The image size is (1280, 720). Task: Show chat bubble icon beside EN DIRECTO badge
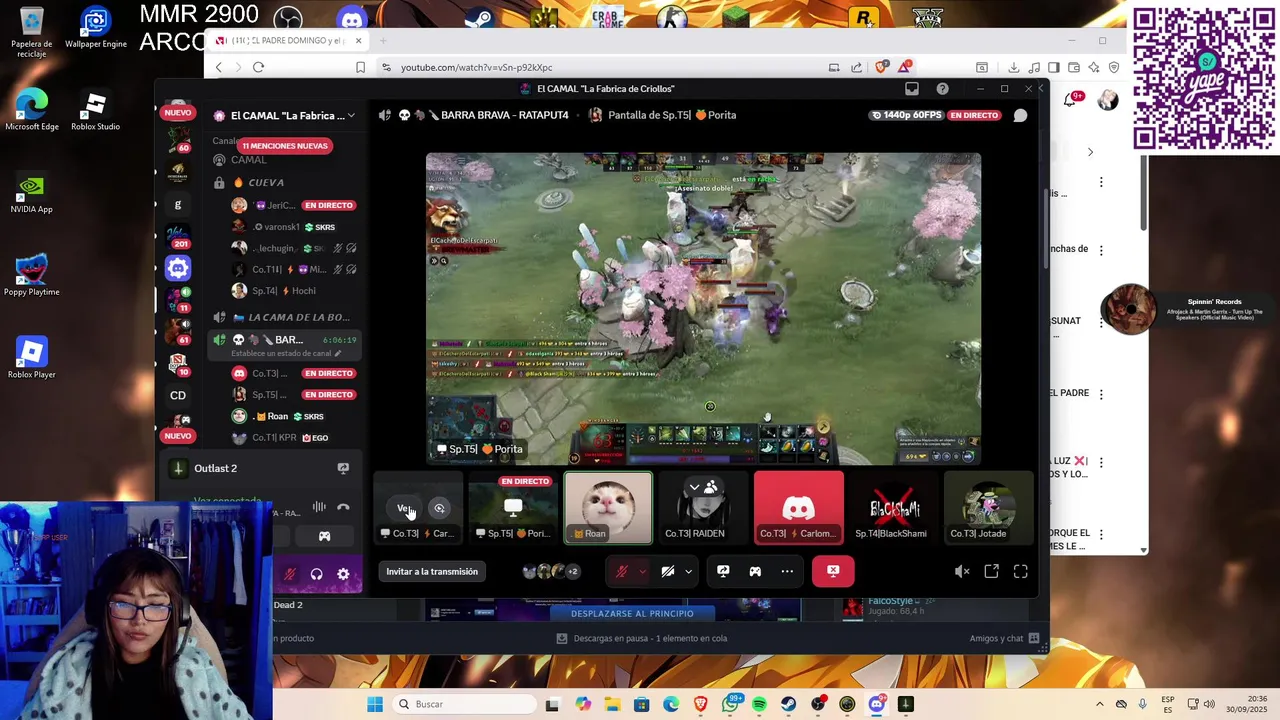pos(1020,115)
